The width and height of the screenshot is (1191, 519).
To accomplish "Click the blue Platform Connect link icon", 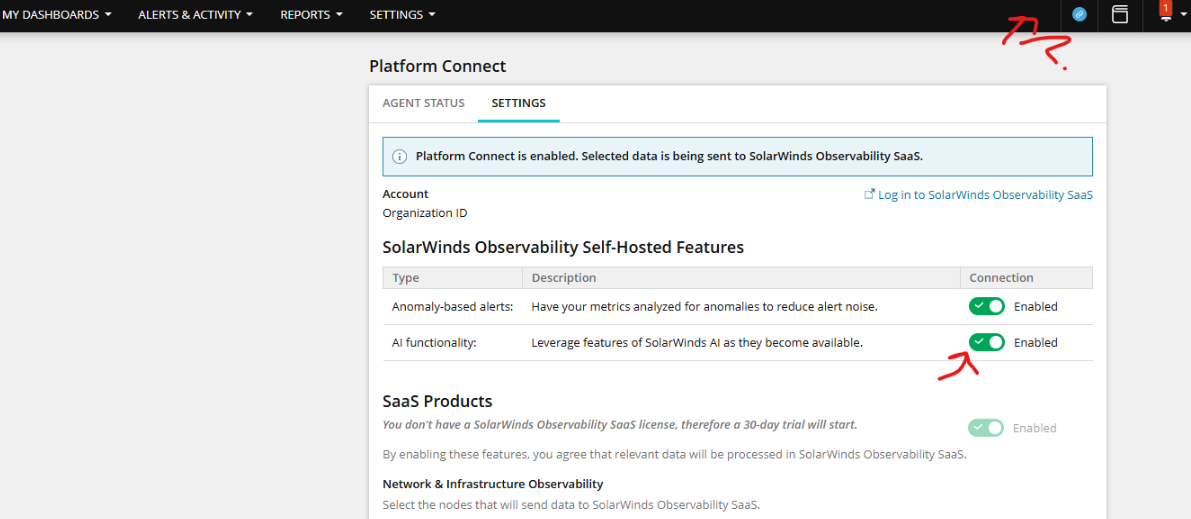I will pyautogui.click(x=1079, y=14).
